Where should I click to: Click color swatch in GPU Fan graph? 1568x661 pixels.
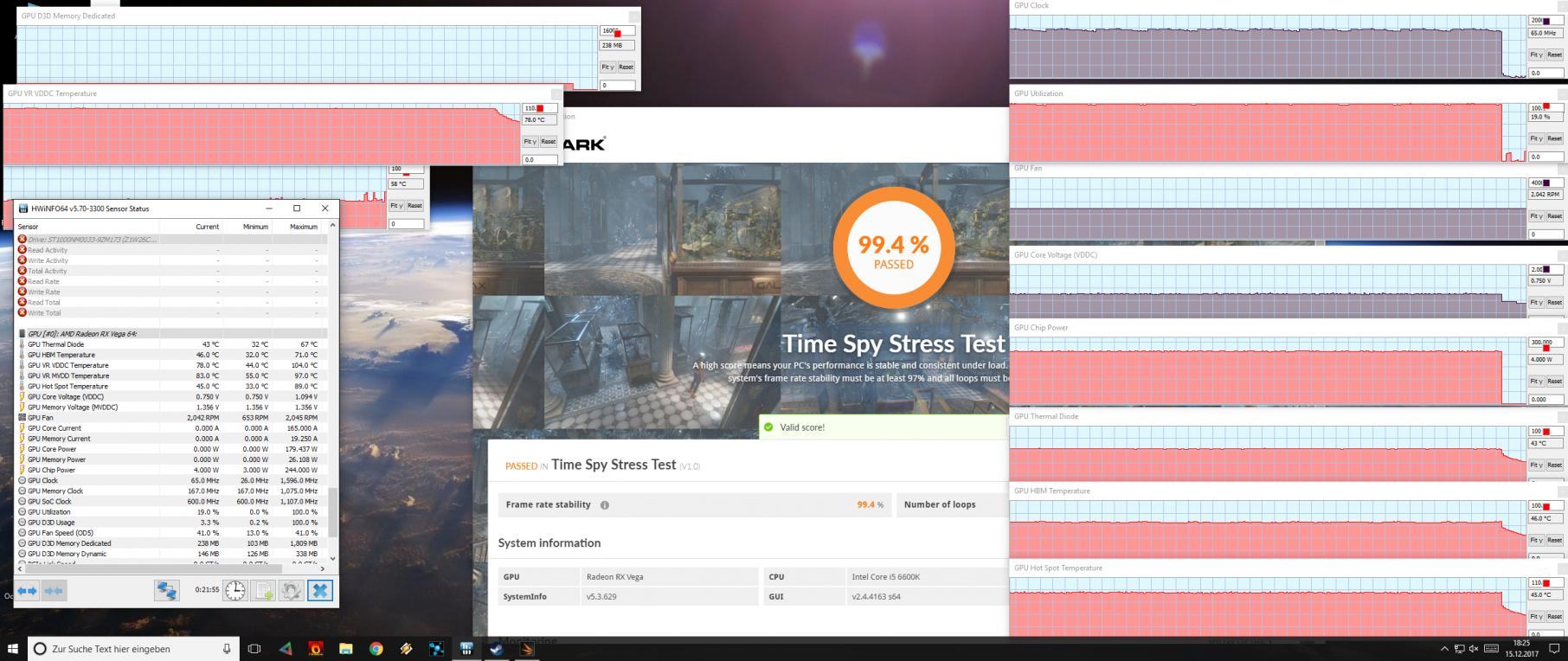[x=1546, y=183]
